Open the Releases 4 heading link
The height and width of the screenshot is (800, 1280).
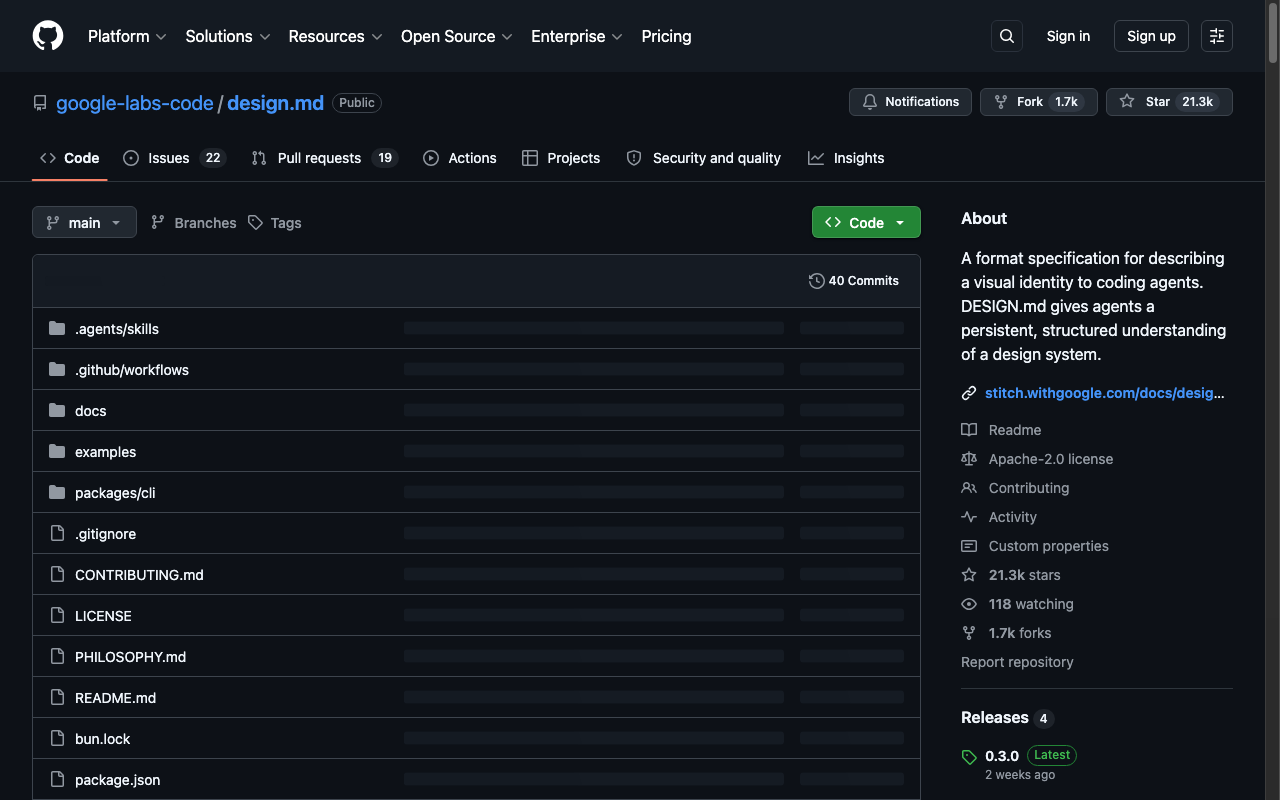(x=1007, y=718)
